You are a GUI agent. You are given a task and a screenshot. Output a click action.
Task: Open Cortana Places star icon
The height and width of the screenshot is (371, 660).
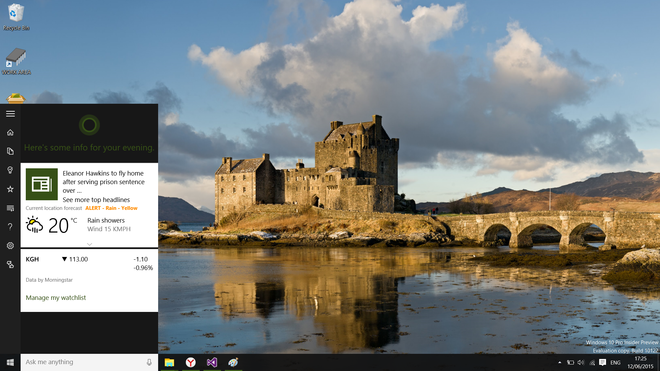click(x=10, y=189)
